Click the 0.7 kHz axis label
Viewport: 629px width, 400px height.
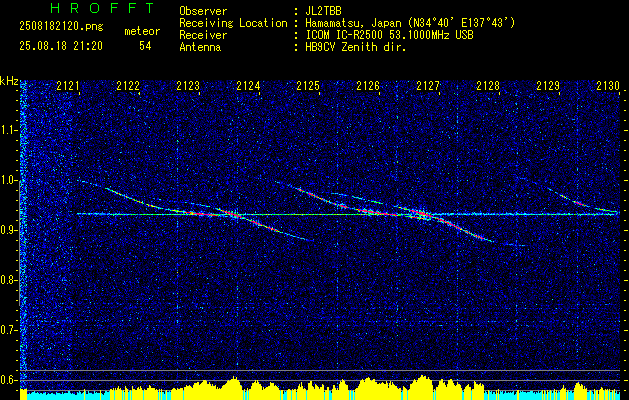9,330
